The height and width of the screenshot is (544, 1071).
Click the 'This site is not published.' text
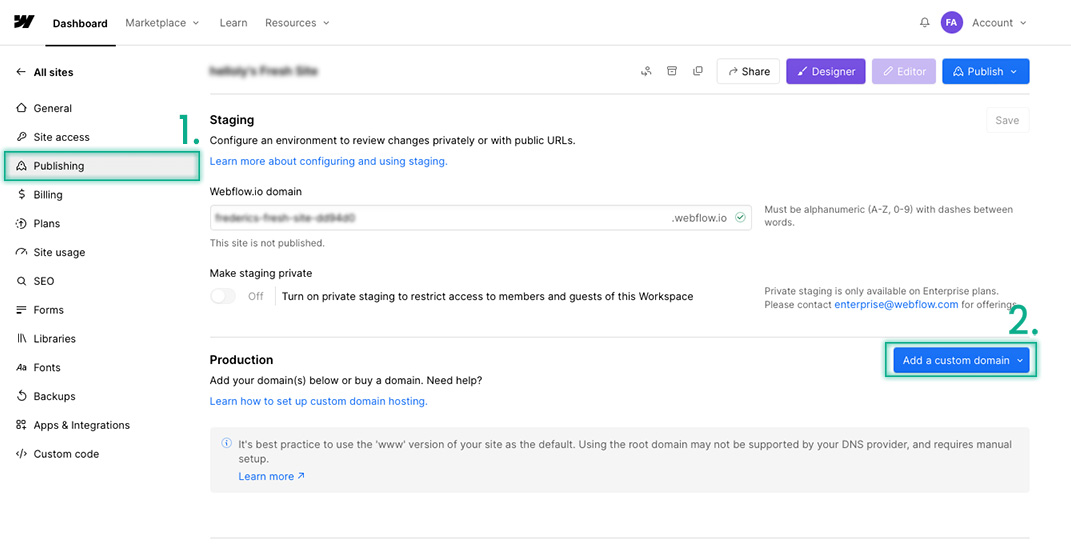click(x=267, y=243)
